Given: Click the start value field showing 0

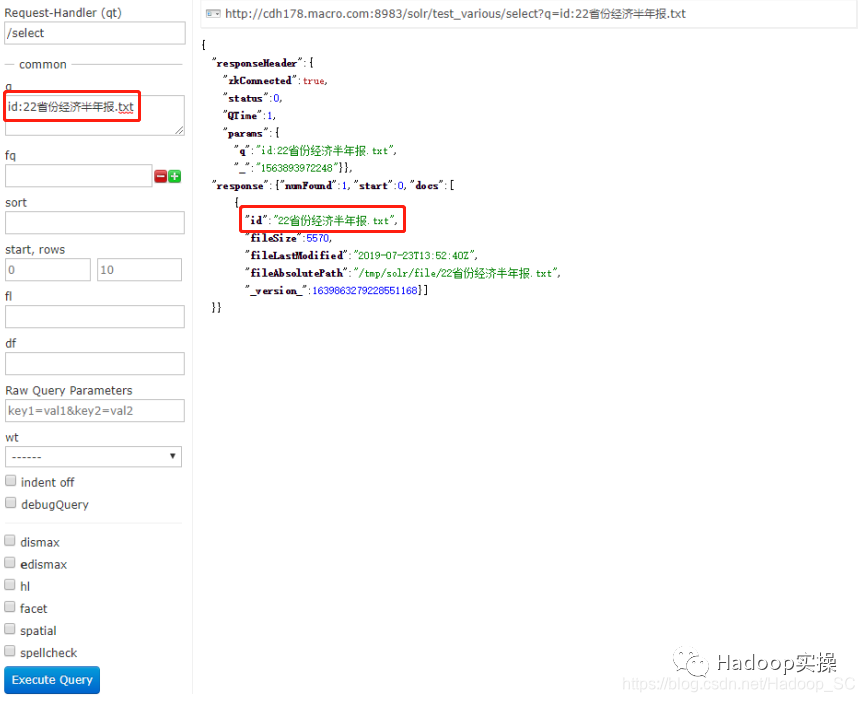Looking at the screenshot, I should [x=48, y=270].
